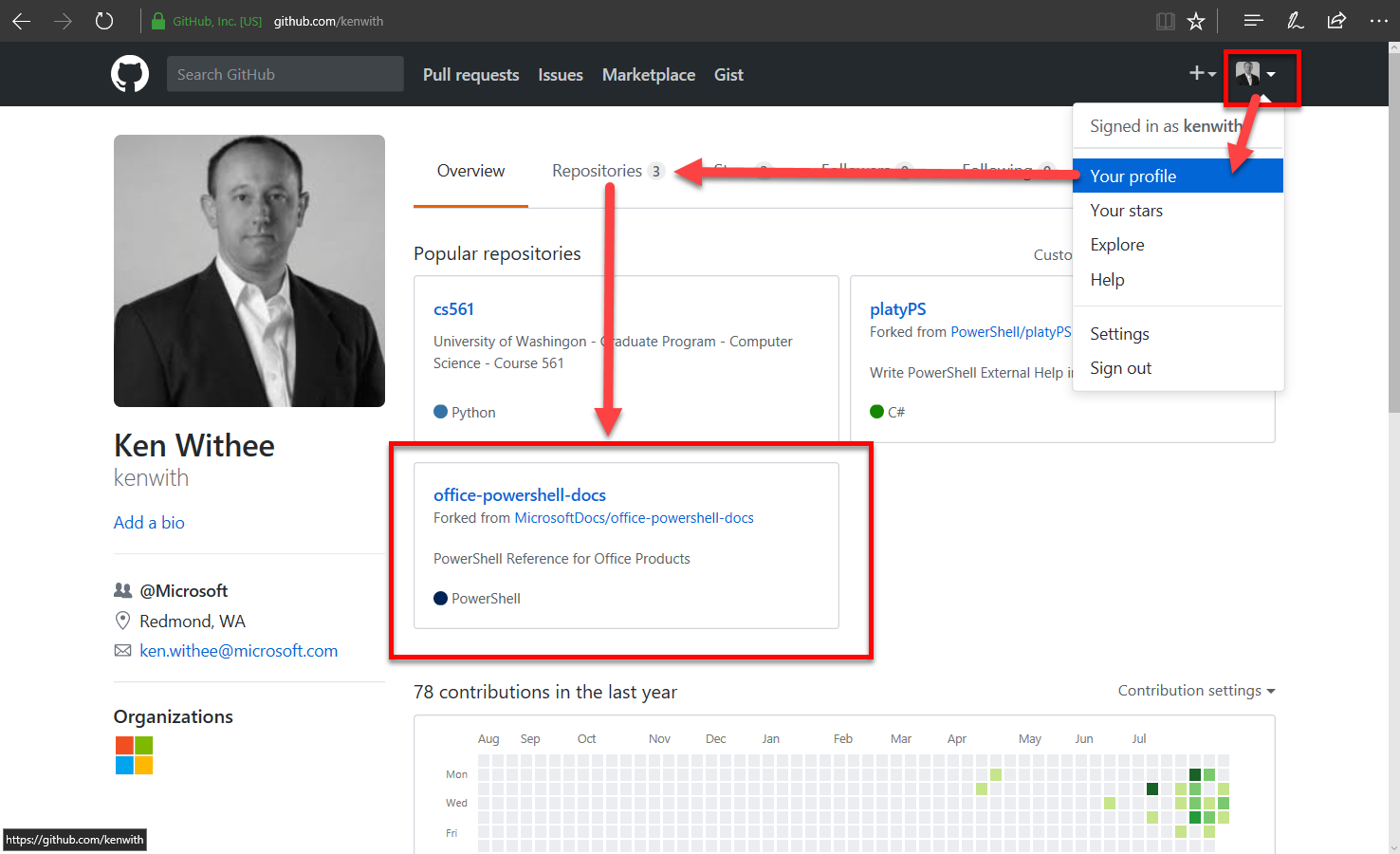
Task: Click the Repositories count badge 3
Action: 655,172
